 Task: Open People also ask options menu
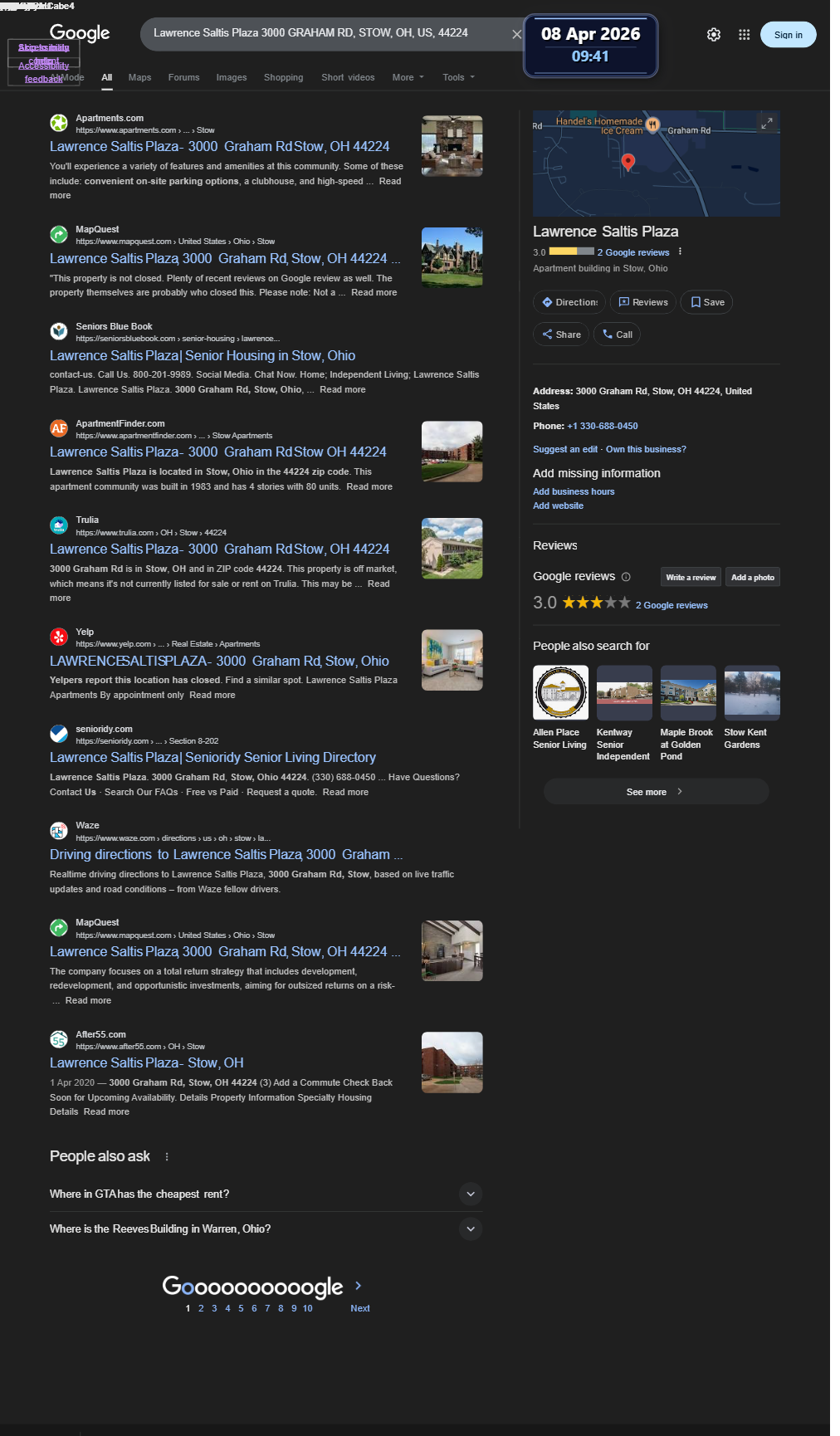click(x=167, y=1157)
